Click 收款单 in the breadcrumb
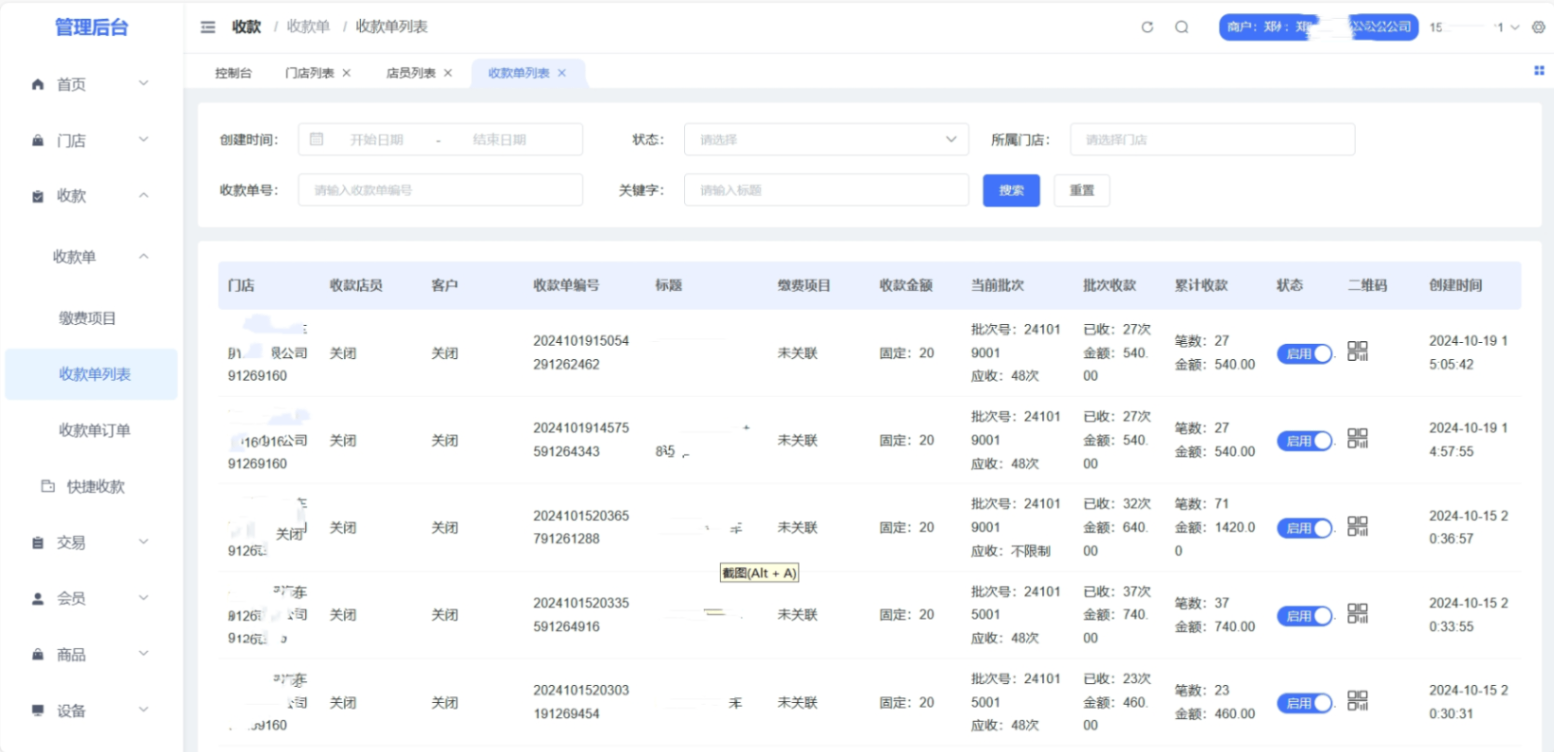The width and height of the screenshot is (1554, 752). (x=308, y=27)
